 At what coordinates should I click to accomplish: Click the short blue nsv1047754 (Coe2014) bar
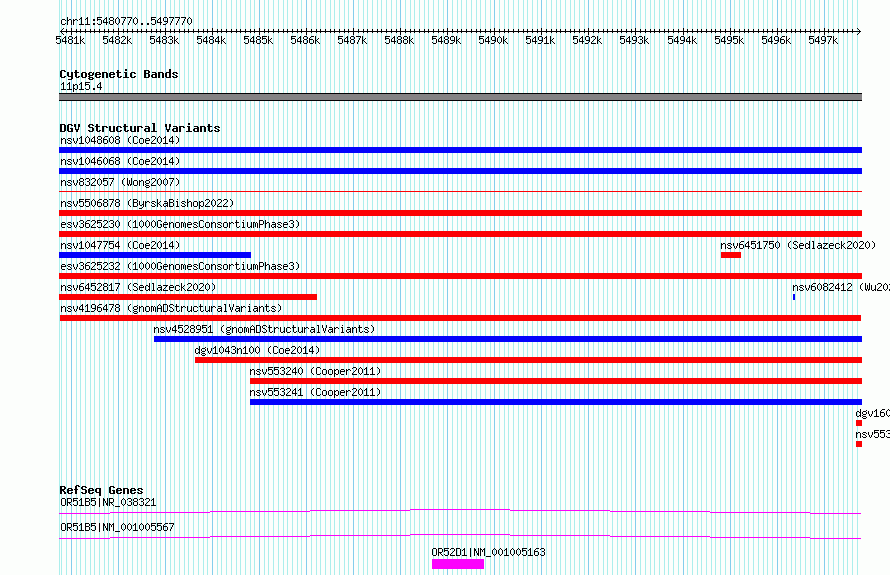[155, 255]
